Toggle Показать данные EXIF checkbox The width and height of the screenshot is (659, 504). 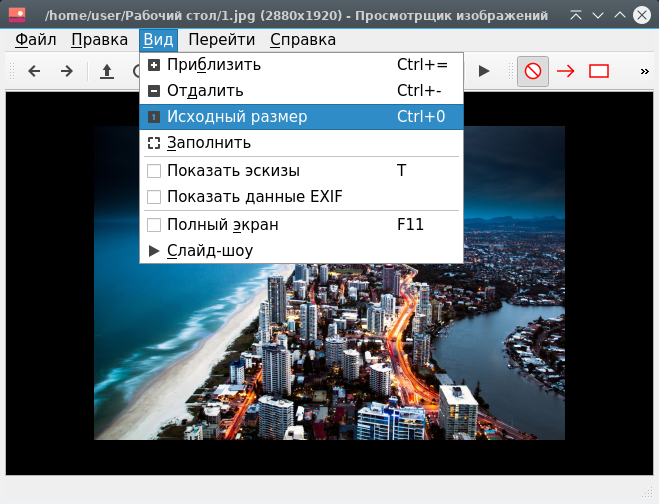pos(154,197)
